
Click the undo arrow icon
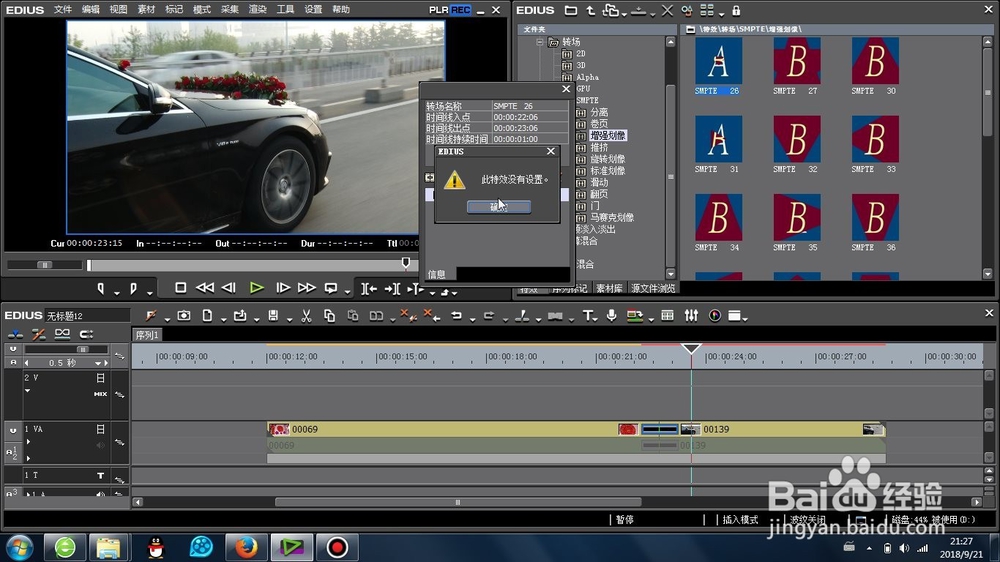(456, 315)
